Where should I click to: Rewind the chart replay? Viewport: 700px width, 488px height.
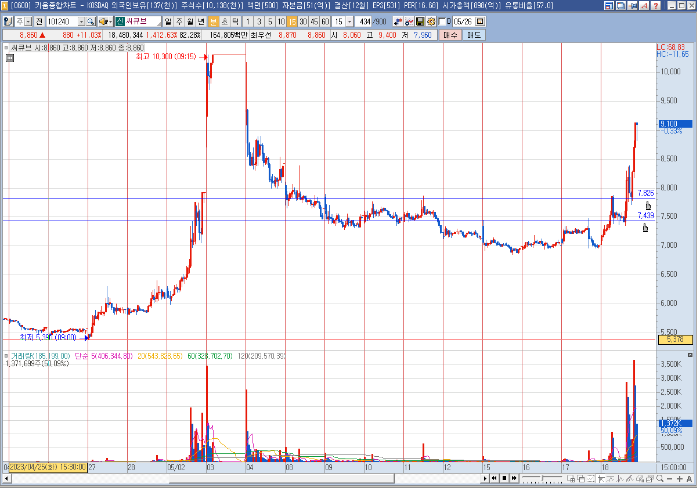(x=494, y=478)
